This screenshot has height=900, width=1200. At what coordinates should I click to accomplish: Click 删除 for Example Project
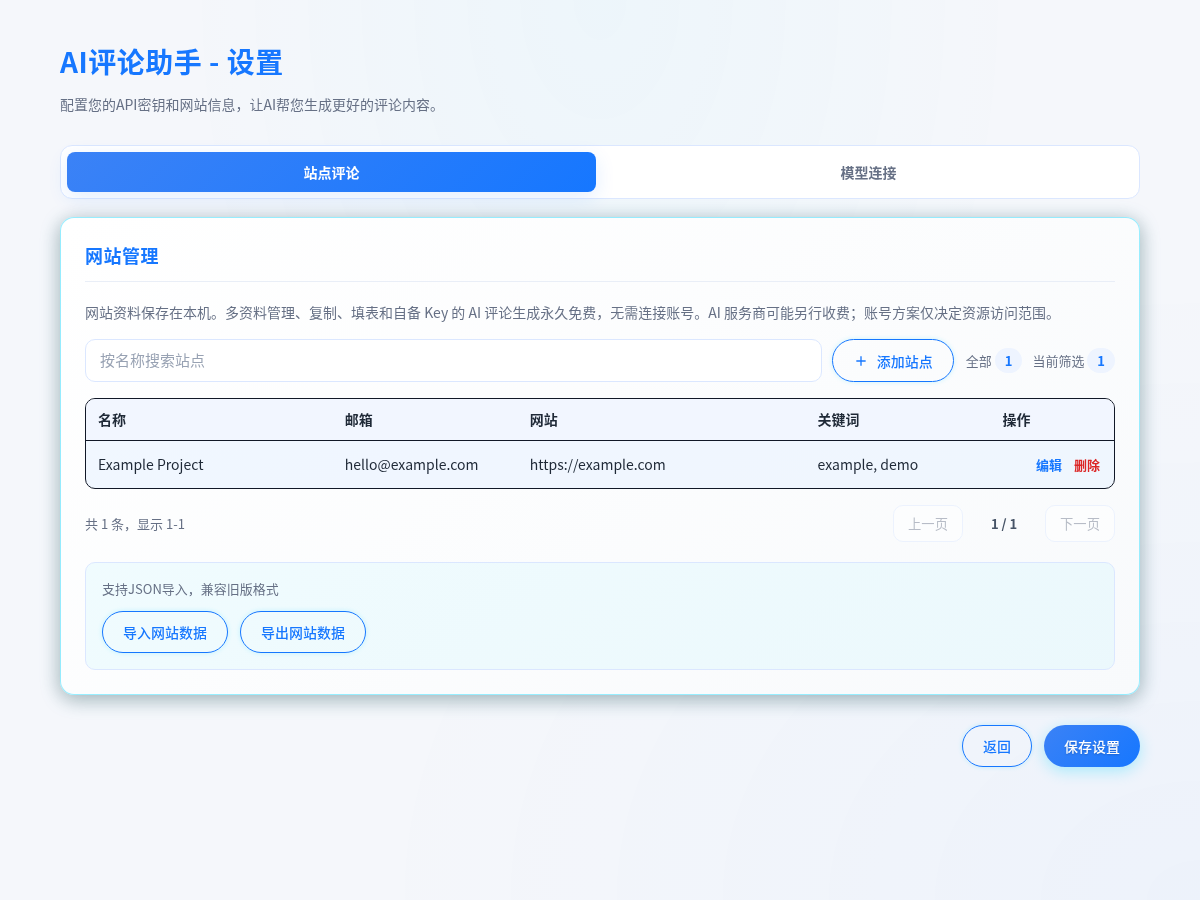pos(1087,465)
